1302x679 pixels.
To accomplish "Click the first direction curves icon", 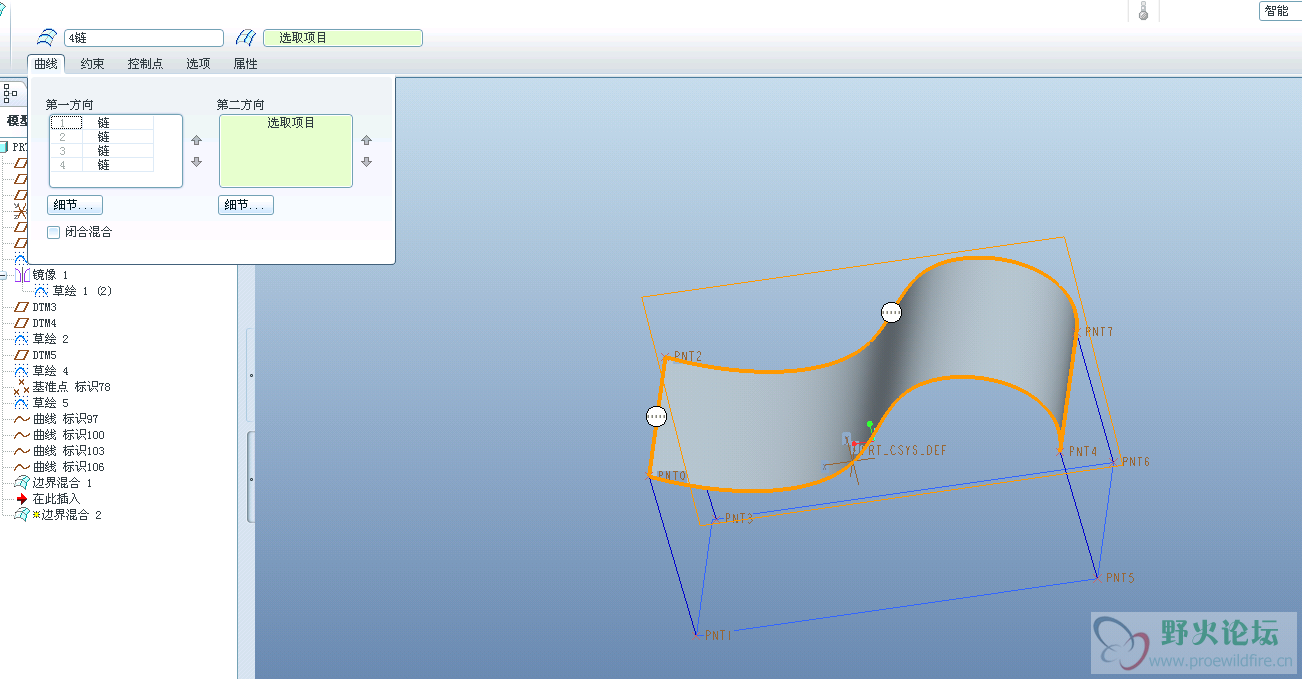I will tap(47, 38).
